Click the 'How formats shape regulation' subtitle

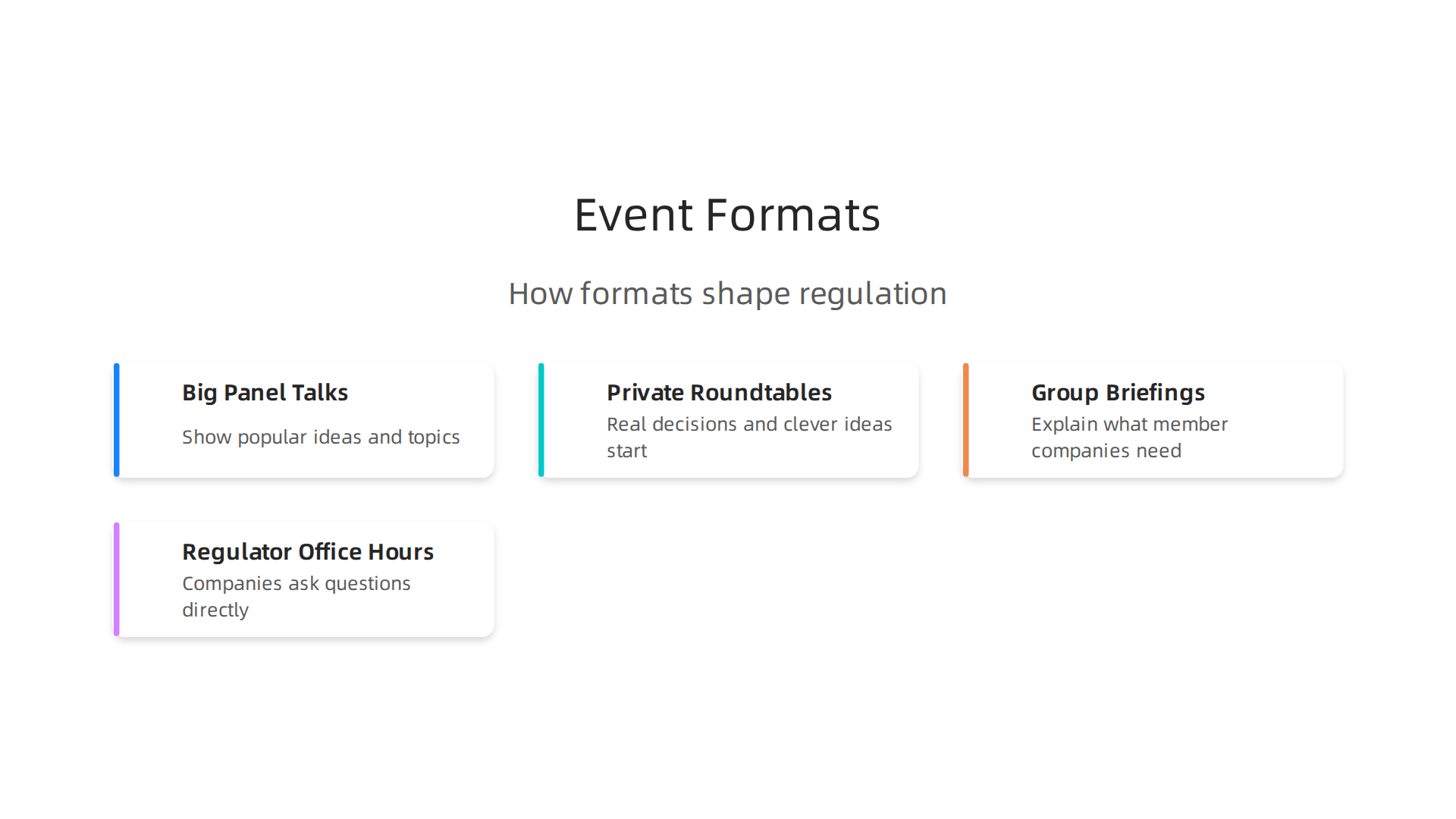tap(727, 293)
